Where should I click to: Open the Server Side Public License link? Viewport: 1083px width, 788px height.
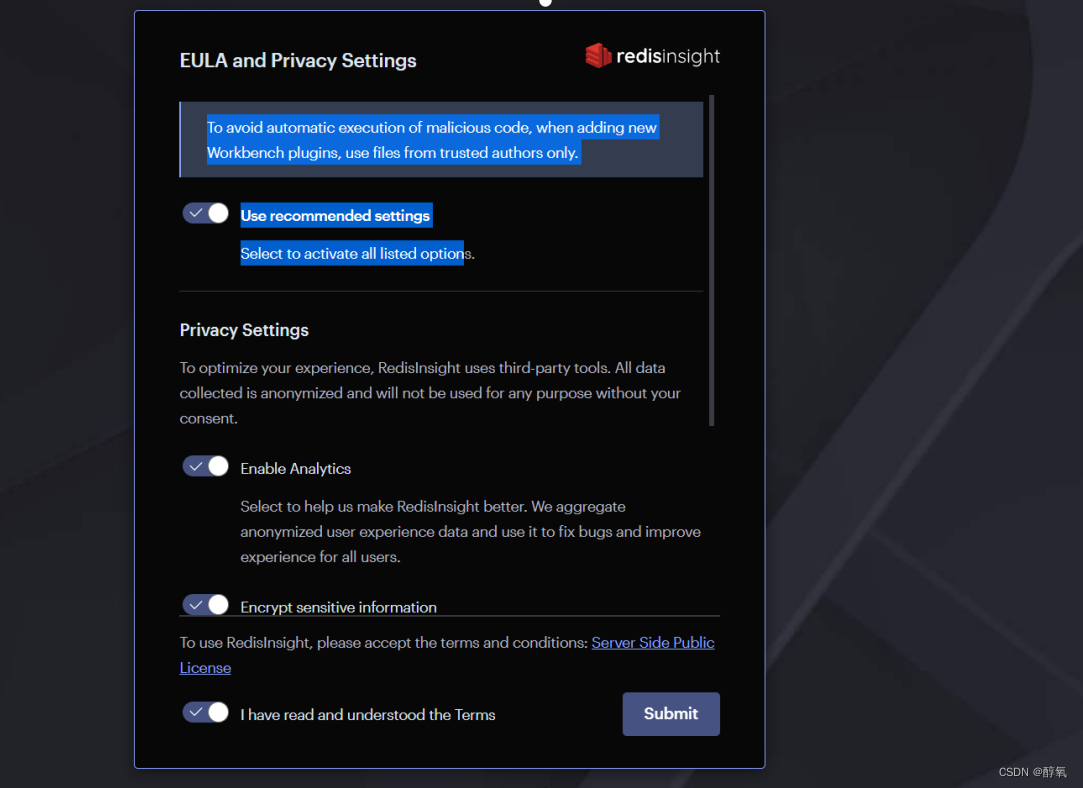click(653, 642)
